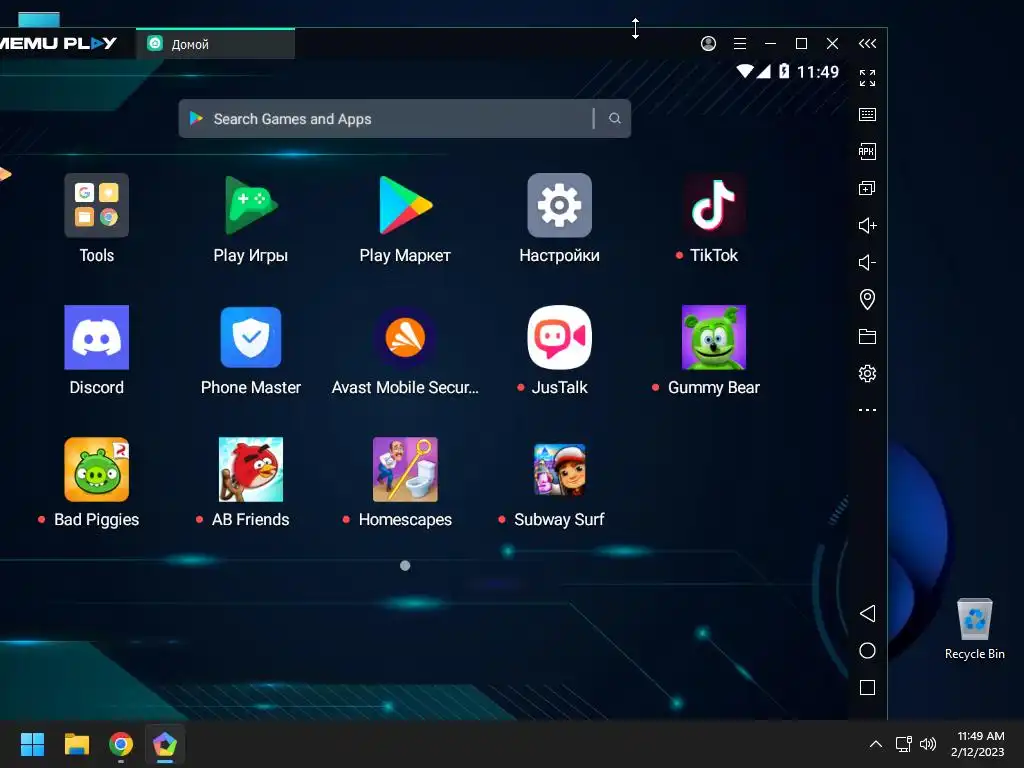Screen dimensions: 1024x768
Task: Expand hidden system tray icons
Action: click(876, 744)
